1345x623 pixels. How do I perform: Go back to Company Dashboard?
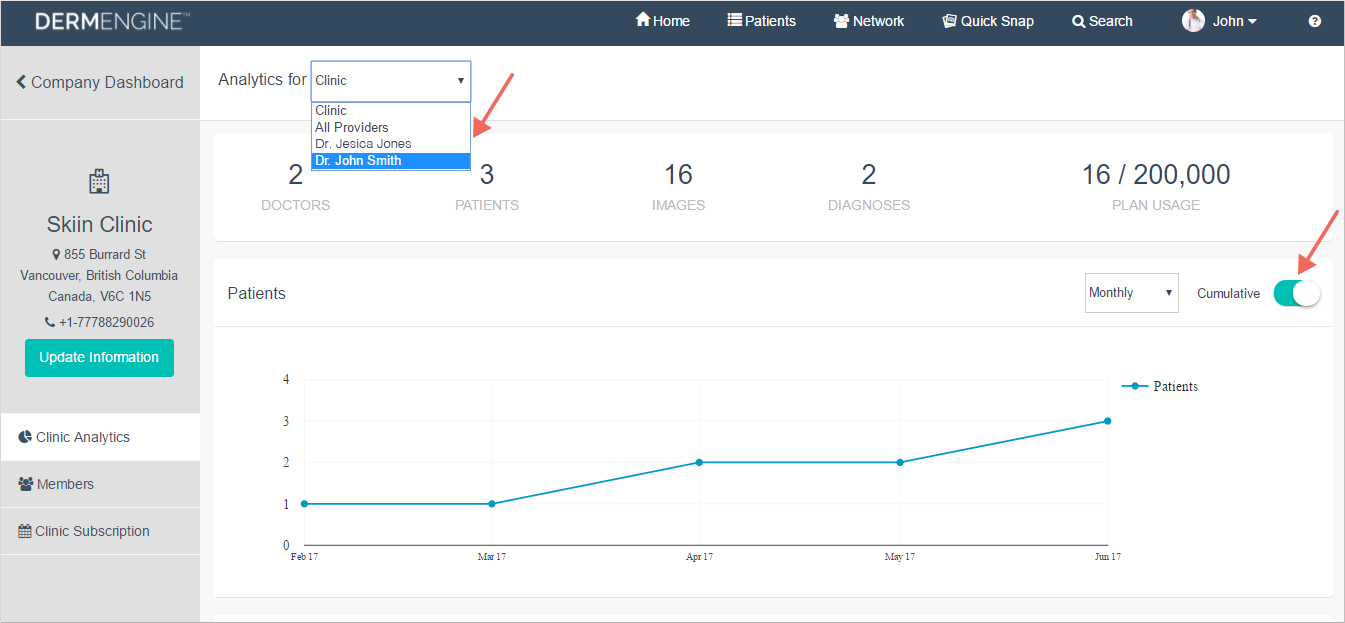[99, 83]
